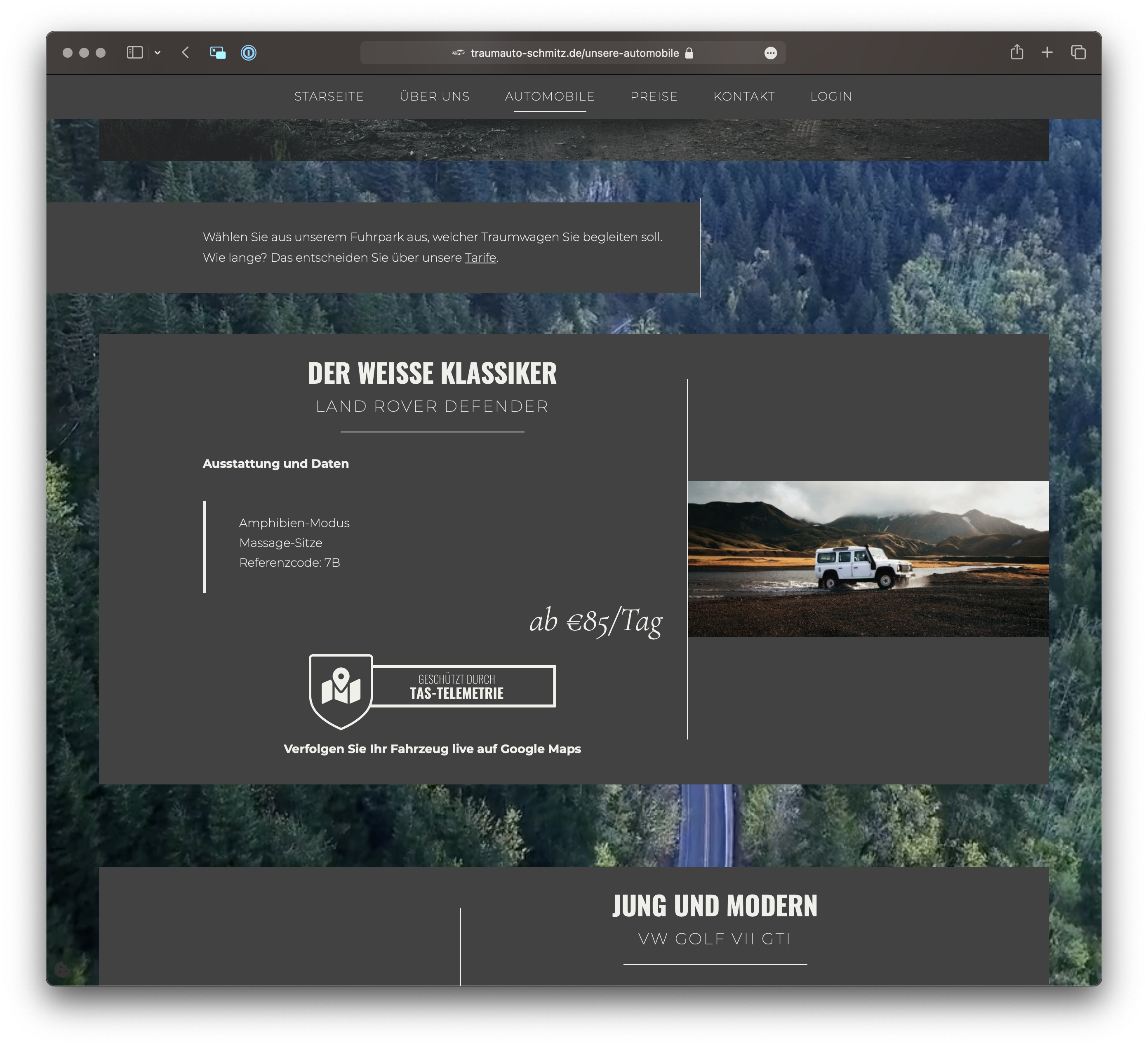Image resolution: width=1148 pixels, height=1047 pixels.
Task: Open the page options ellipsis button
Action: tap(770, 53)
